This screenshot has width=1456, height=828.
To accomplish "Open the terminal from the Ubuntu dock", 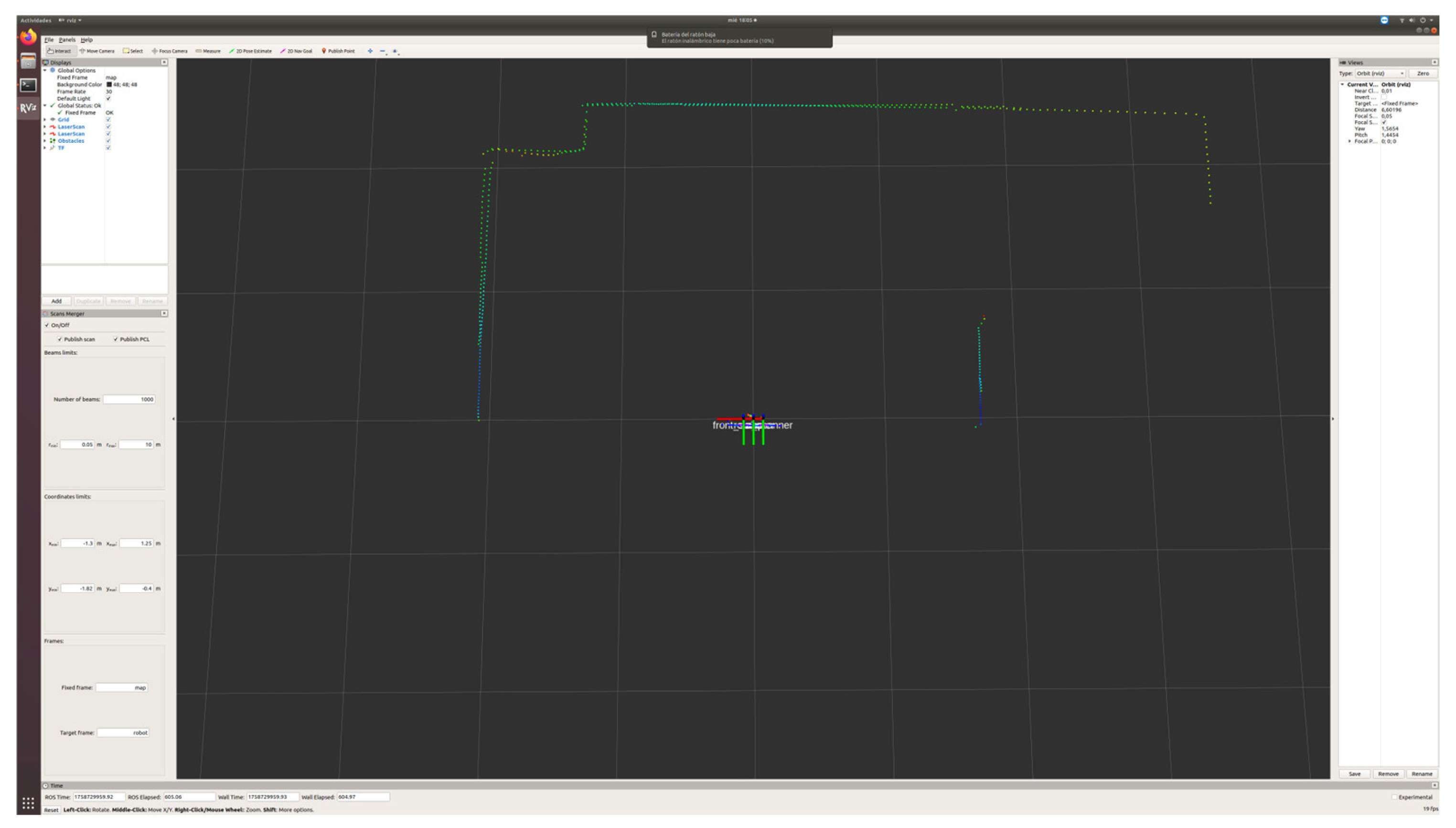I will click(29, 85).
